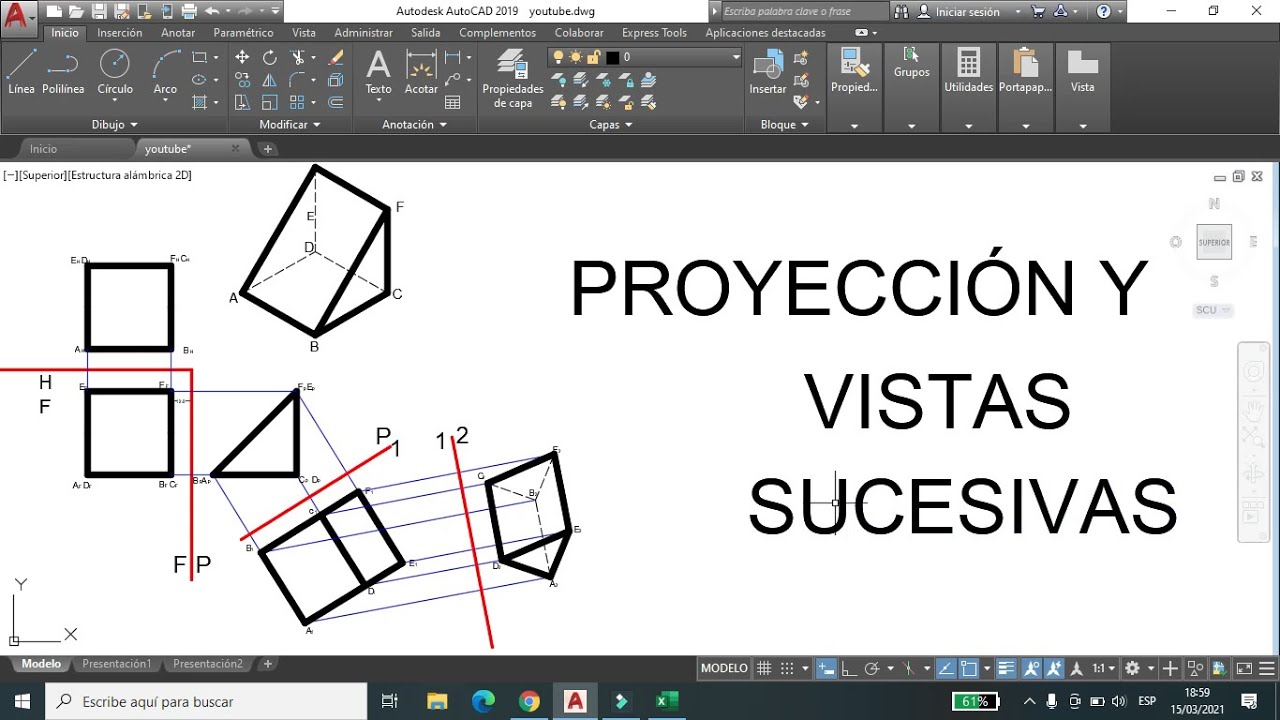This screenshot has height=720, width=1280.
Task: Toggle ortho mode in status bar
Action: (848, 668)
